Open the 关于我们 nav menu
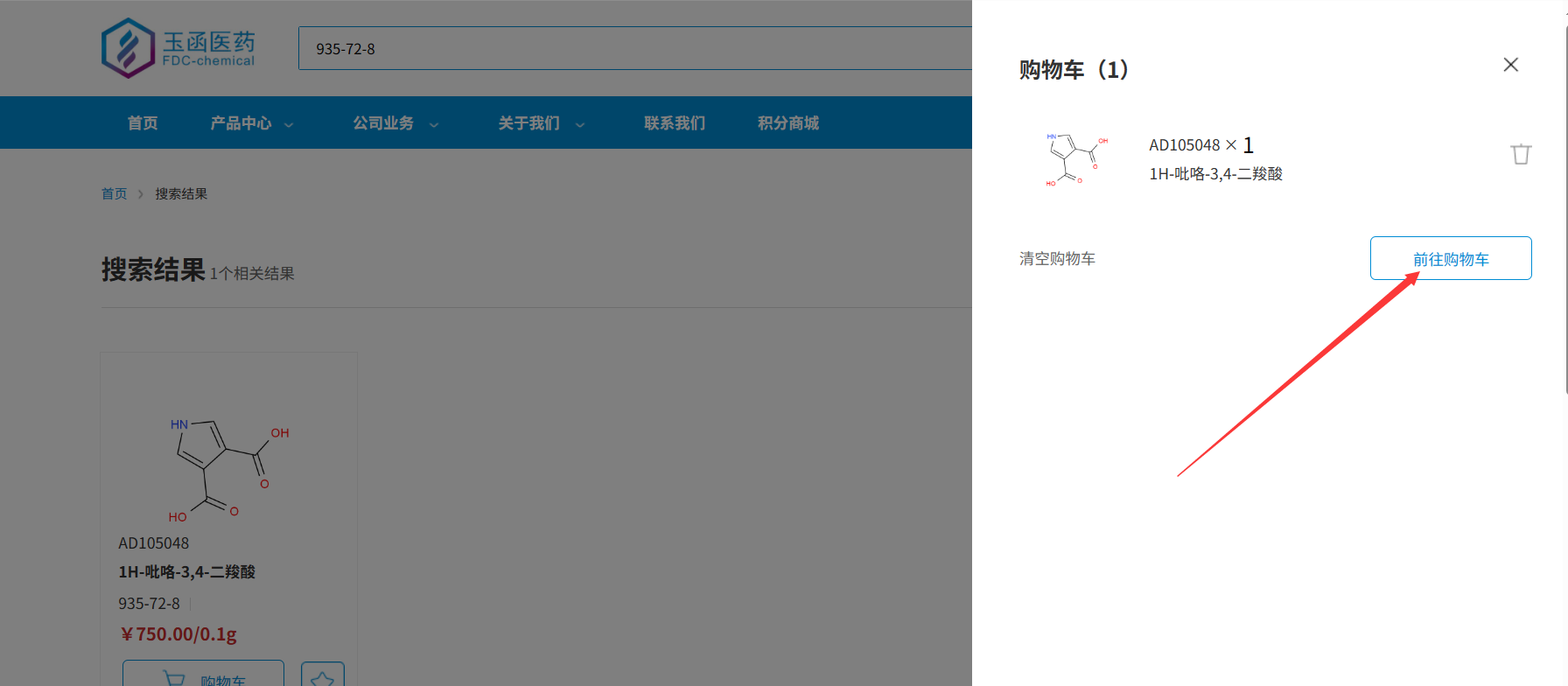The width and height of the screenshot is (1568, 686). 528,122
